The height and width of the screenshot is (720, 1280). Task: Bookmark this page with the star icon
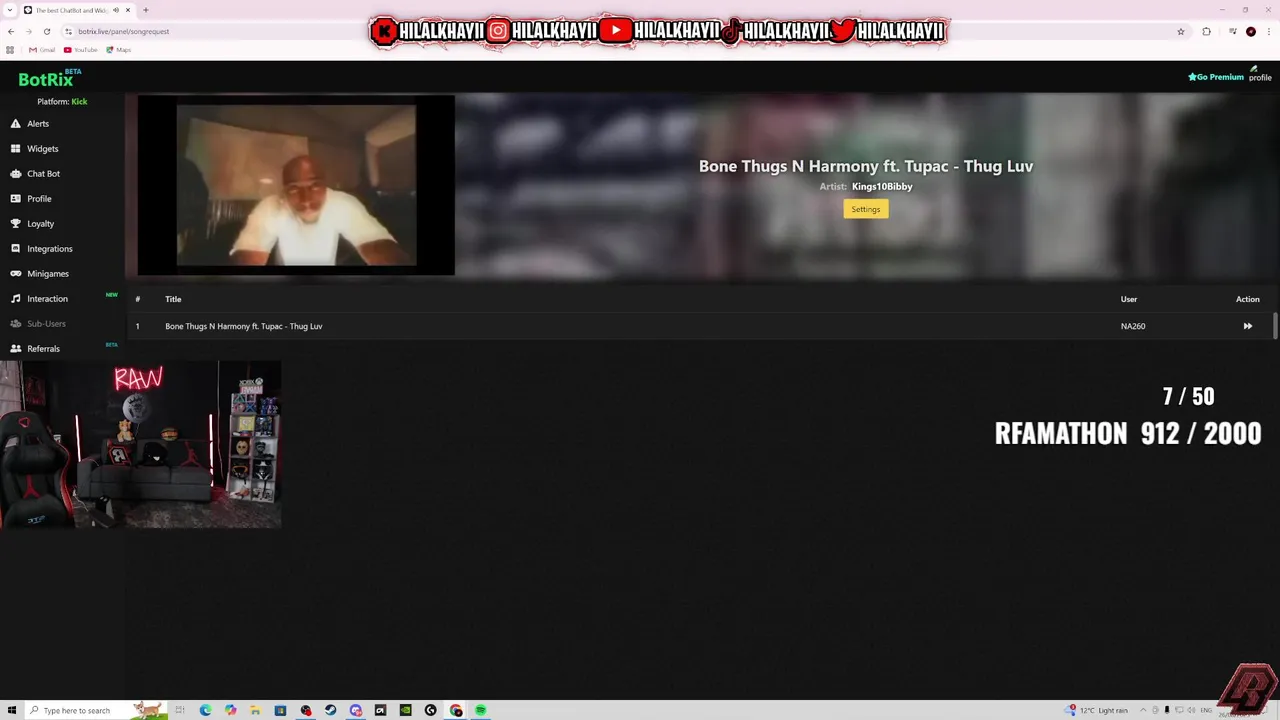click(x=1181, y=31)
